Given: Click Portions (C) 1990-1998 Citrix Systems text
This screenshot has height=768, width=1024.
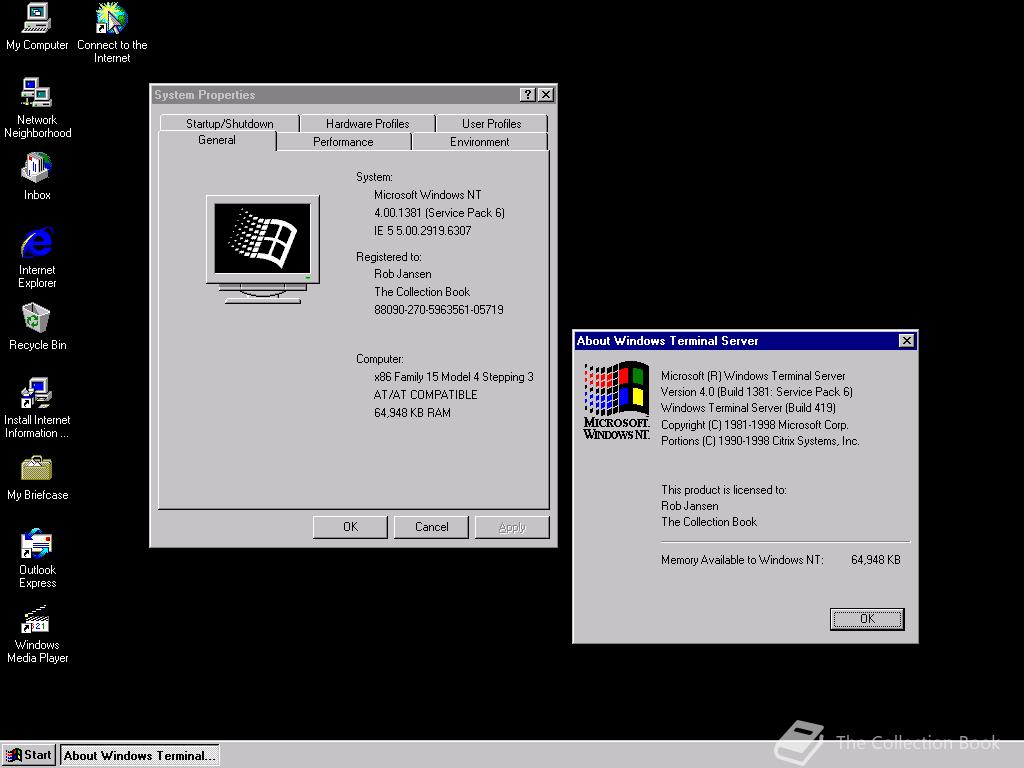Looking at the screenshot, I should pyautogui.click(x=760, y=441).
